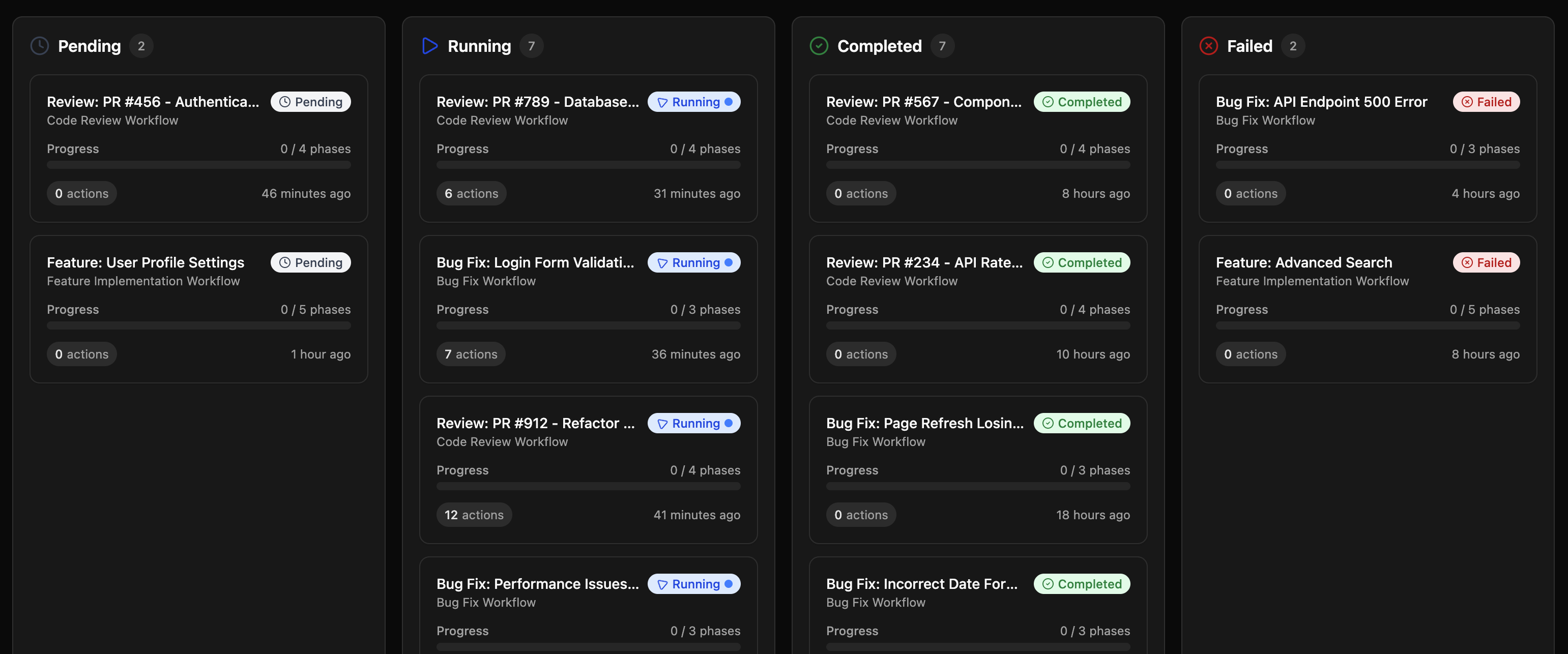The height and width of the screenshot is (654, 1568).
Task: Click the green check icon in the Completed header
Action: (819, 45)
